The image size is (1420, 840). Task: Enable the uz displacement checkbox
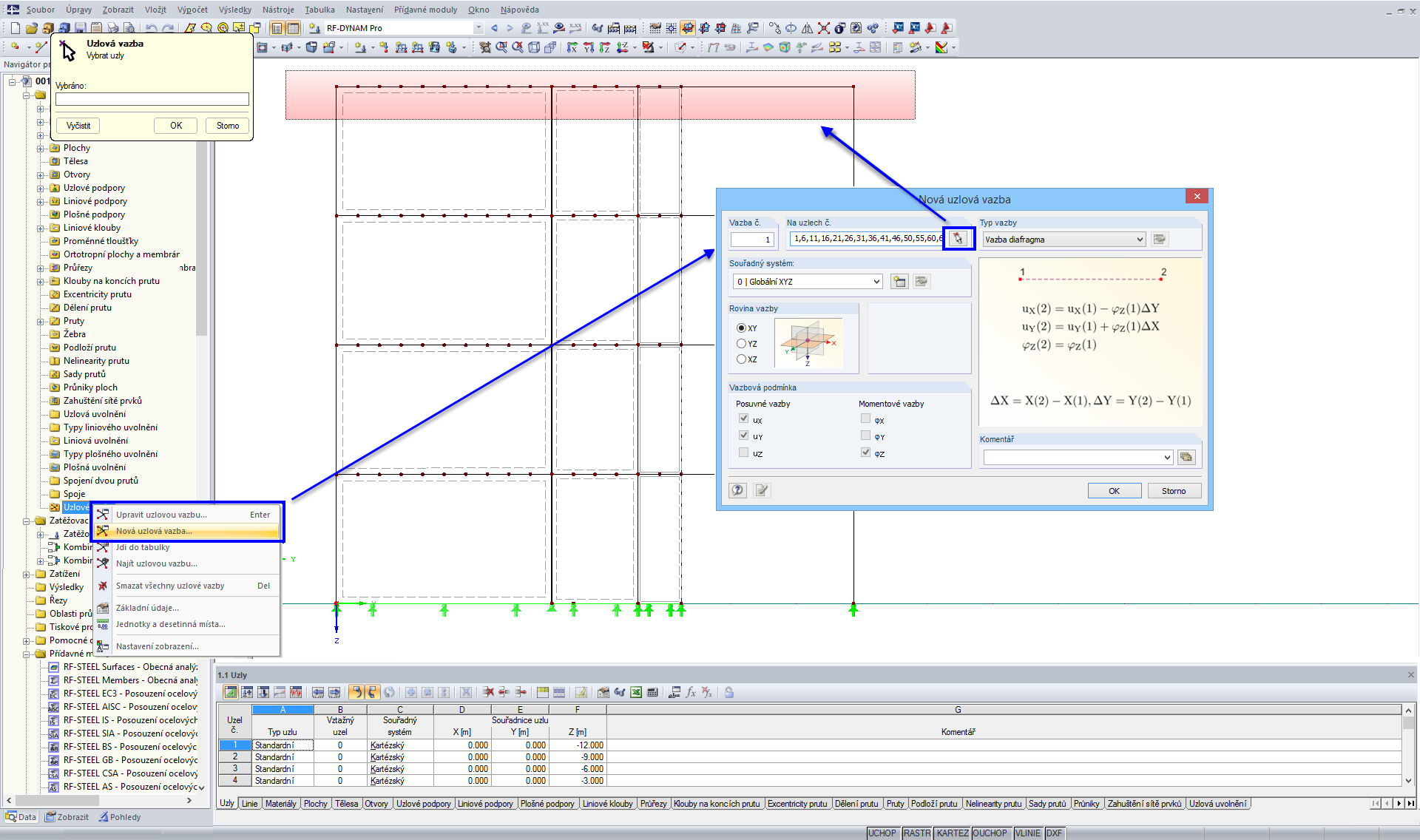[743, 453]
